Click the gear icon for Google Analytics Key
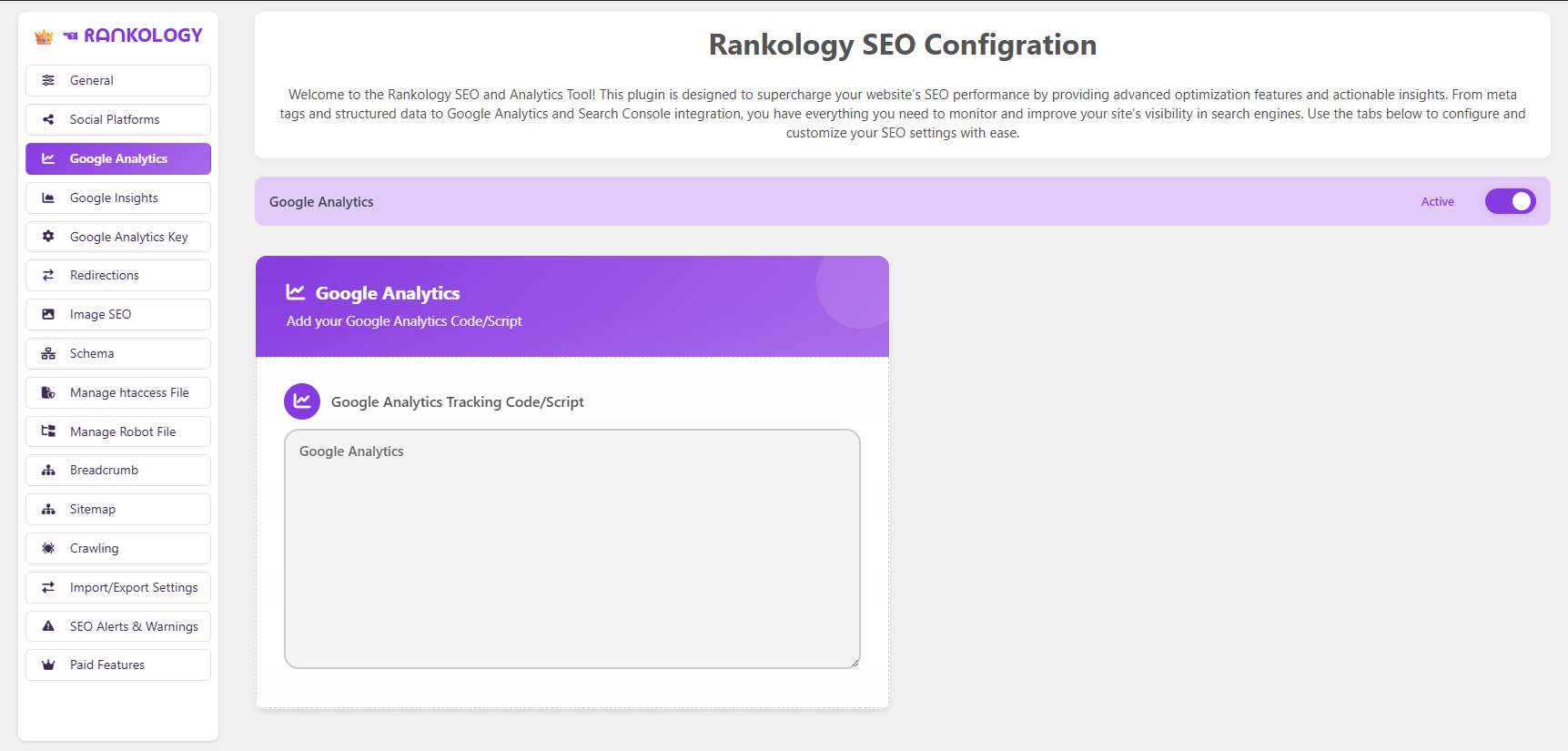Viewport: 1568px width, 751px height. [x=48, y=237]
